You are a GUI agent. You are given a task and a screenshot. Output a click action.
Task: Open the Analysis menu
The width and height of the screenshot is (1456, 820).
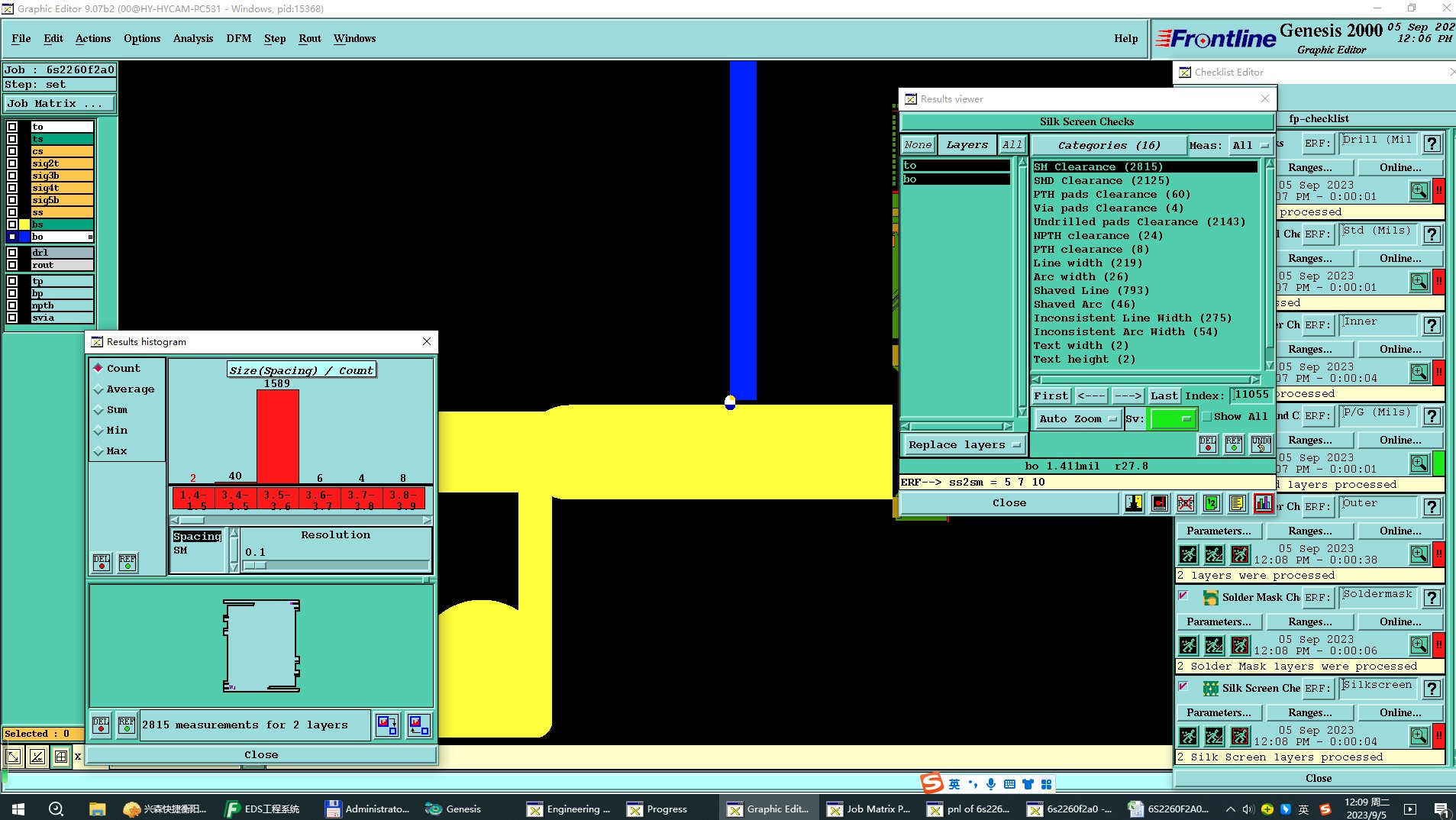(x=193, y=38)
